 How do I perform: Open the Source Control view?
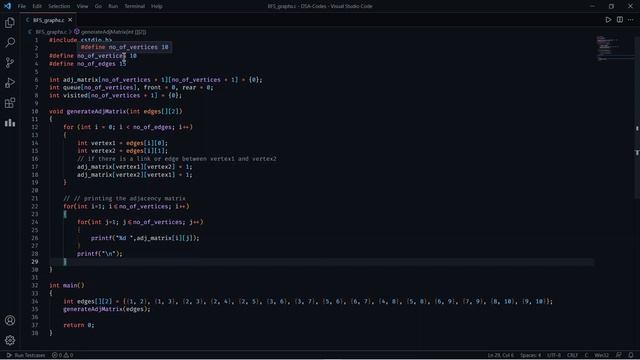tap(10, 62)
